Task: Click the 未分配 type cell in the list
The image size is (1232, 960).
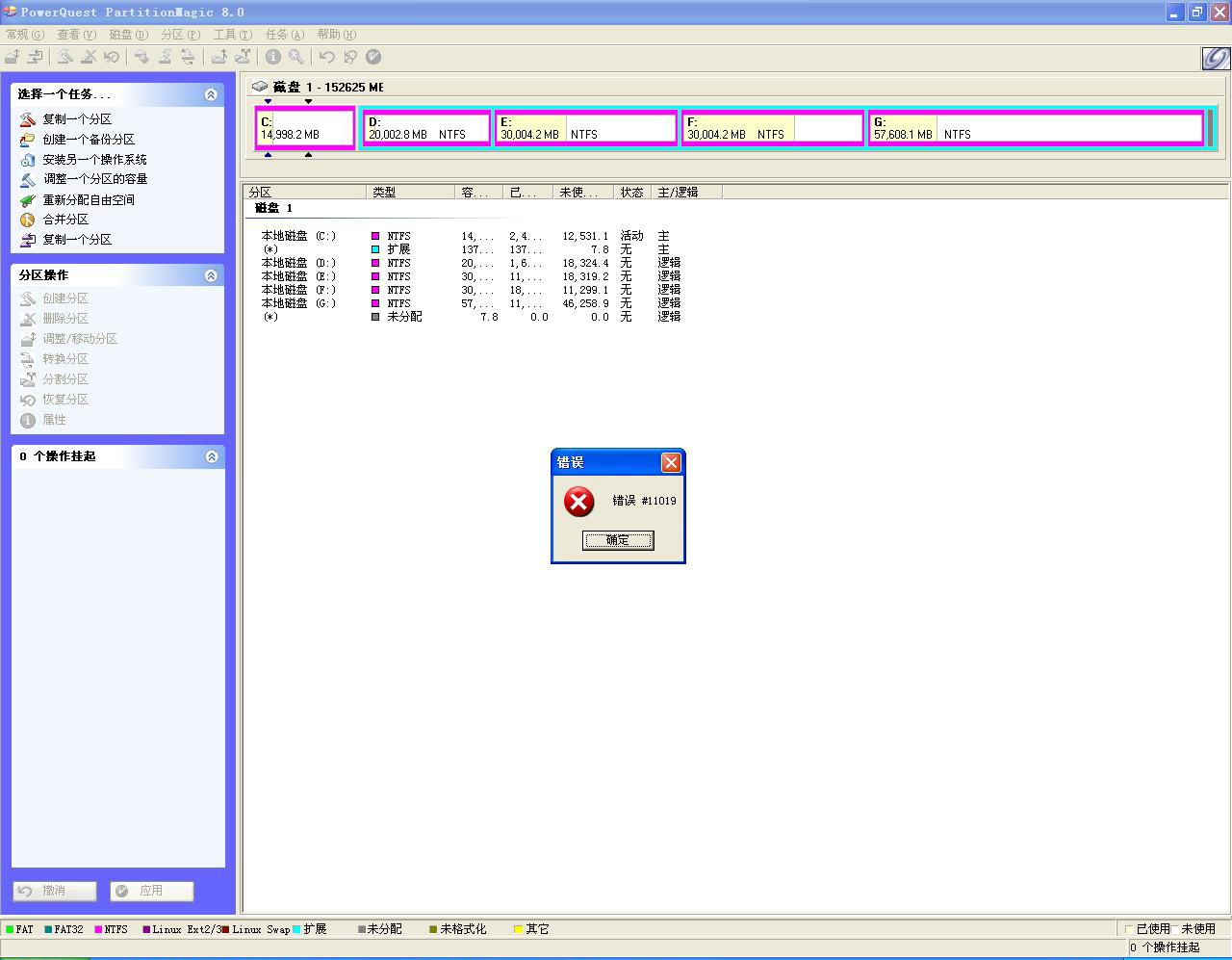Action: click(x=404, y=317)
